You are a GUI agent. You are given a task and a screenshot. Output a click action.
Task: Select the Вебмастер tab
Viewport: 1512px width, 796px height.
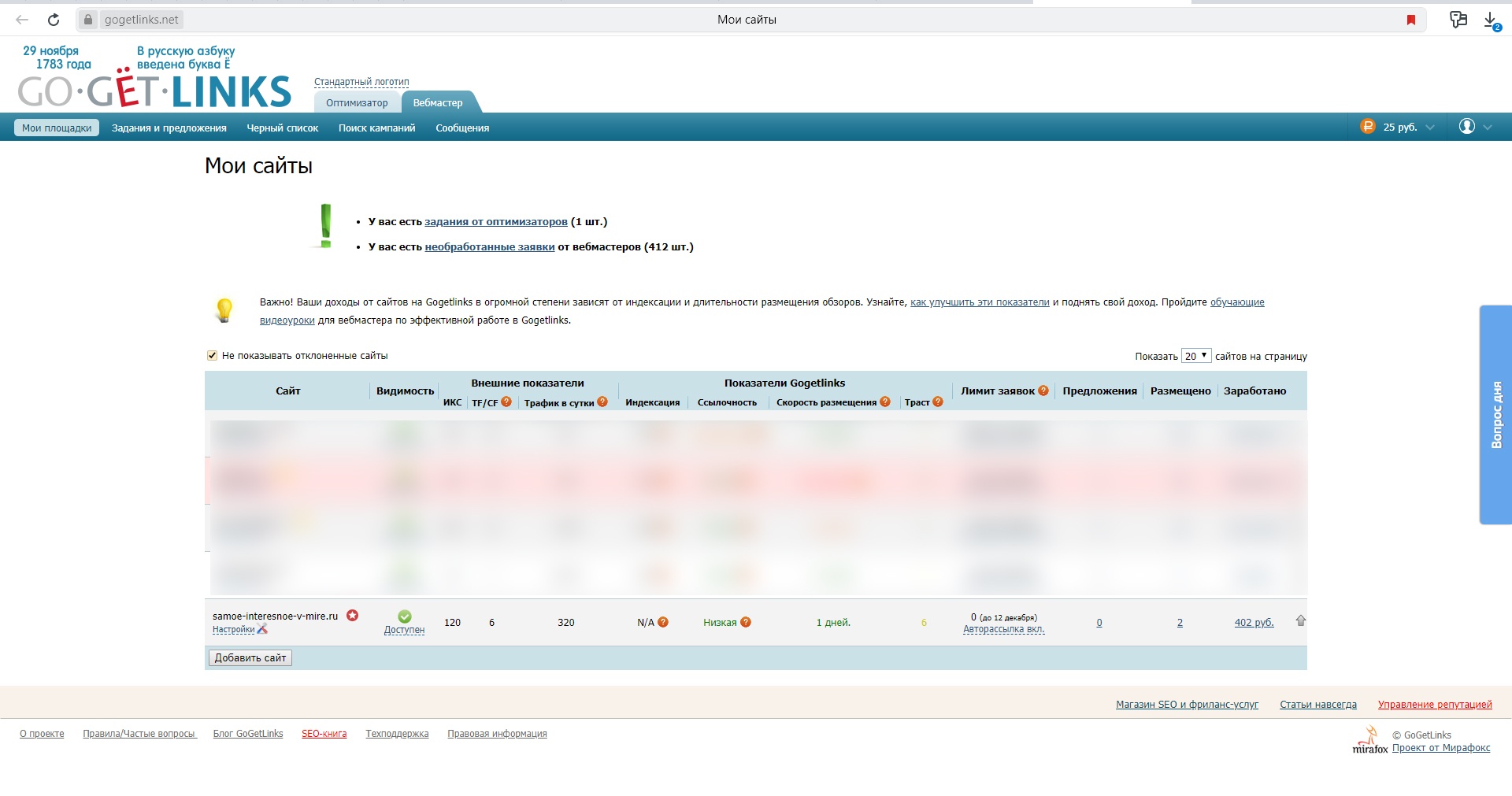(438, 102)
